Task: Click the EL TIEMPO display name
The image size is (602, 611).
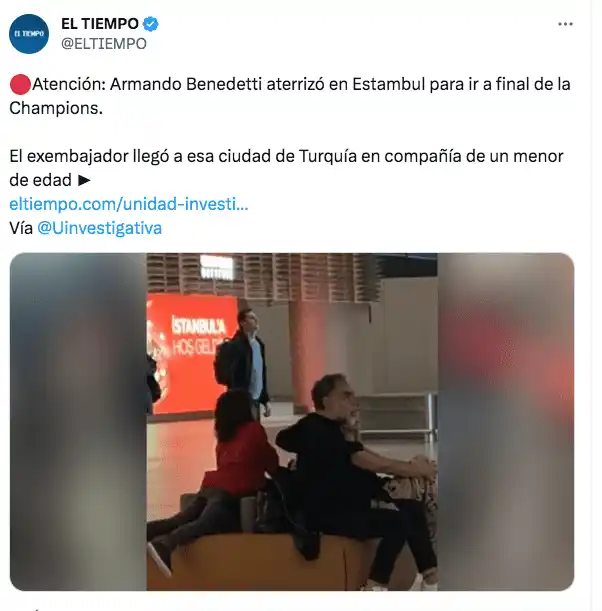Action: pos(100,24)
